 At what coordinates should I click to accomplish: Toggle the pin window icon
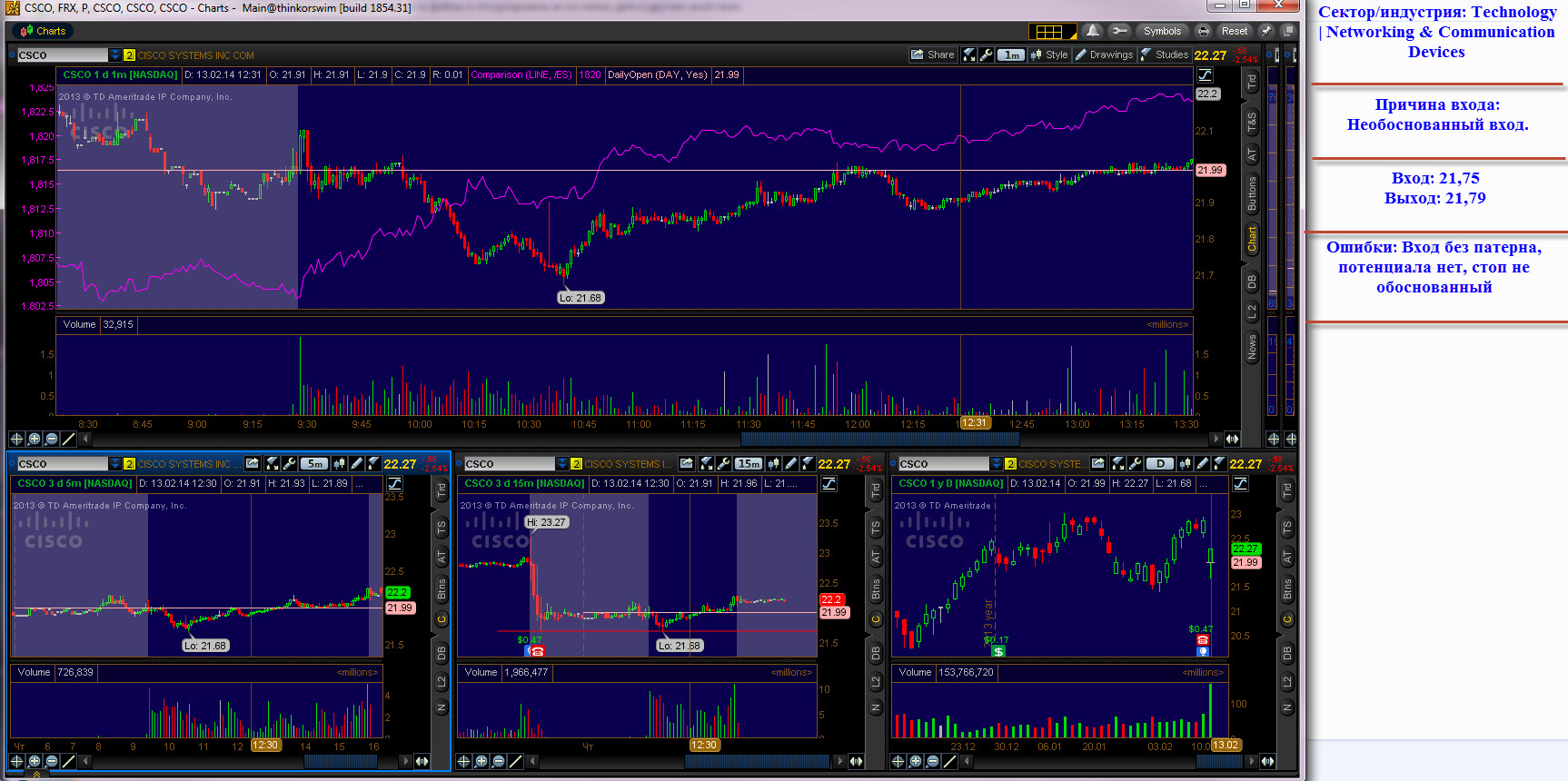click(x=1266, y=31)
